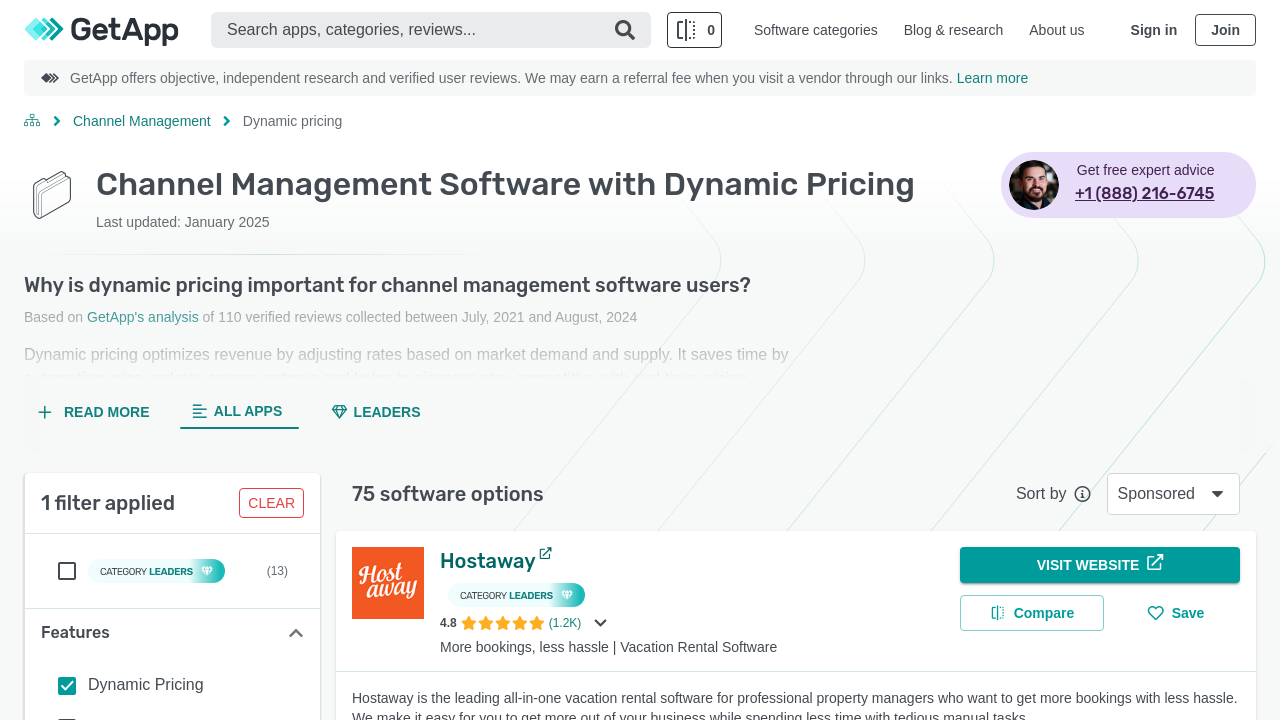Expand the Read More section
The width and height of the screenshot is (1280, 720).
(93, 412)
